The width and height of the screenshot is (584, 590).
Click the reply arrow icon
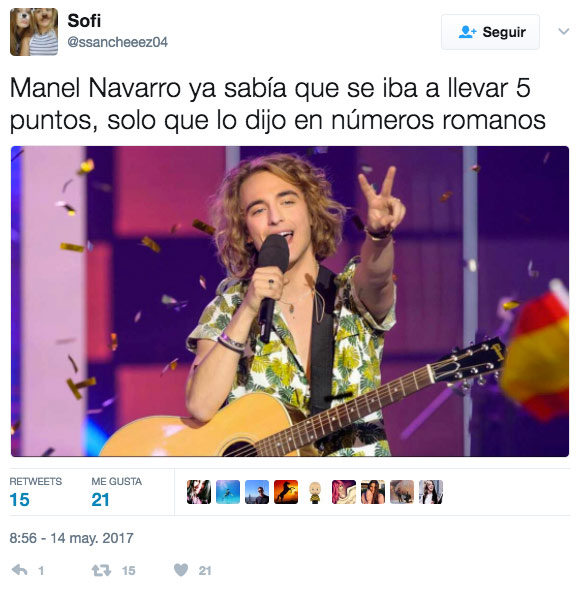point(20,570)
